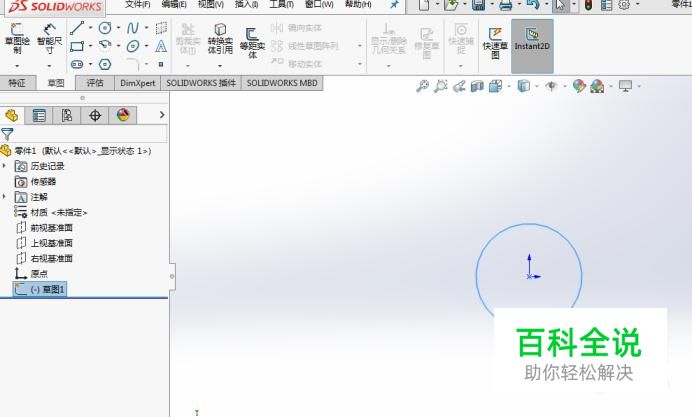Open dropdown arrow beside Slot tool
The width and height of the screenshot is (692, 417).
coord(90,64)
